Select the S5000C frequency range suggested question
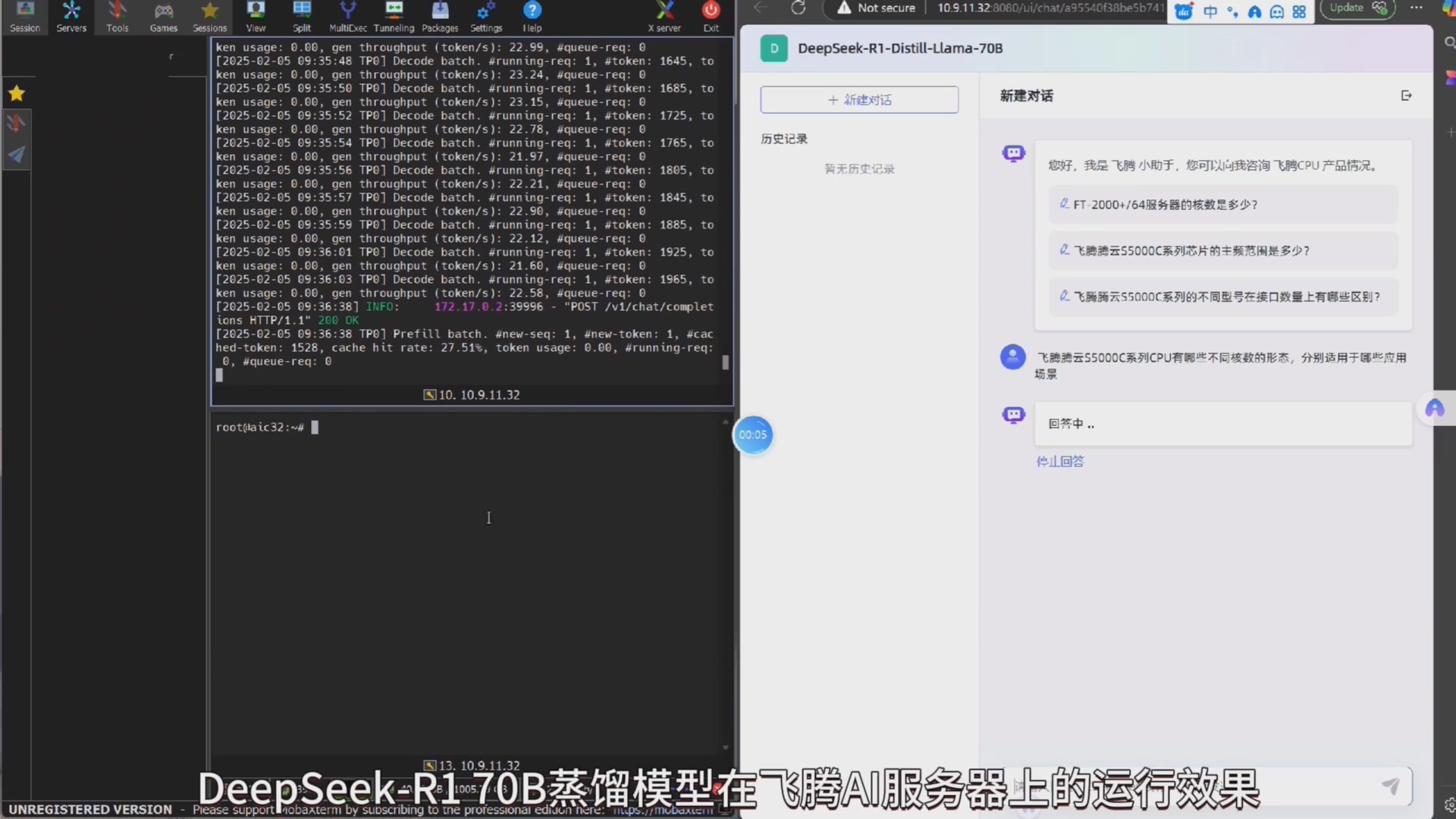Viewport: 1456px width, 819px height. (x=1191, y=251)
